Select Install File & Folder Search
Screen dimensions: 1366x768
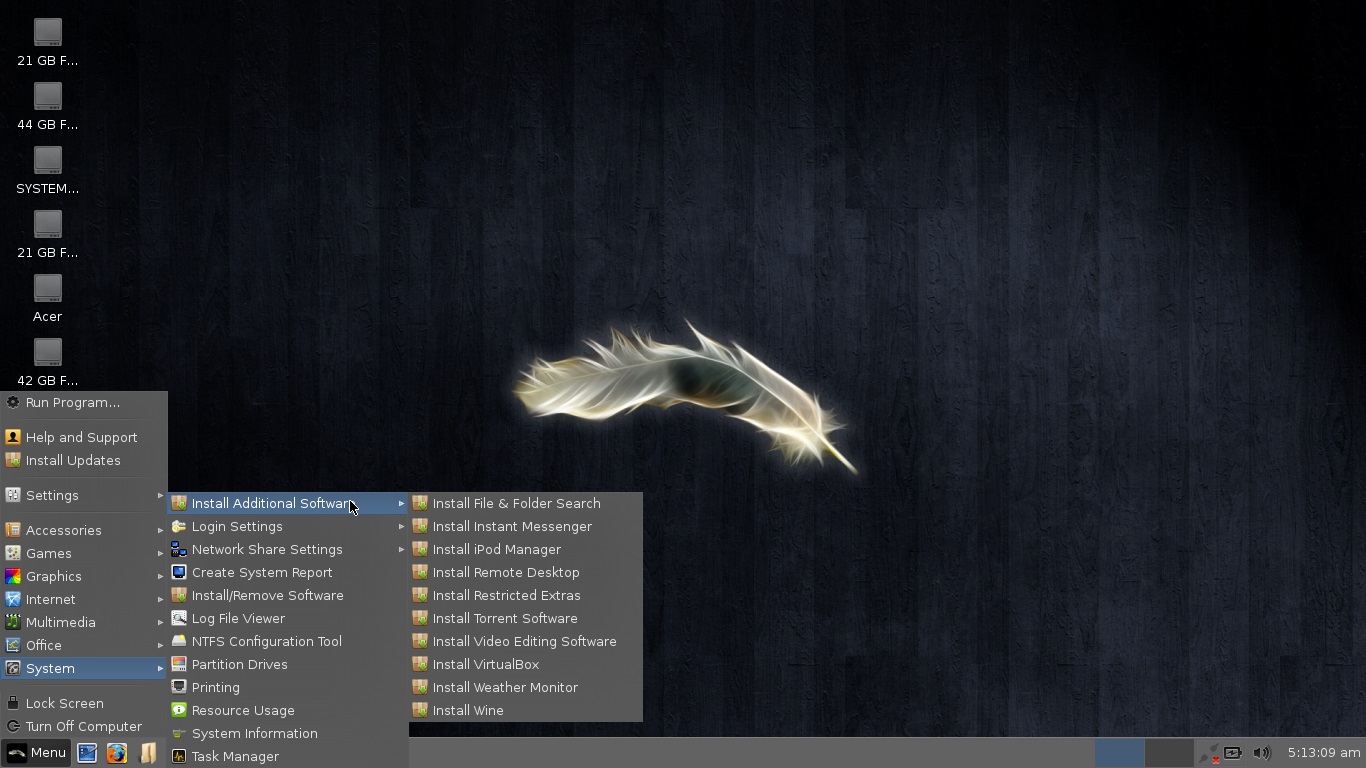click(525, 503)
